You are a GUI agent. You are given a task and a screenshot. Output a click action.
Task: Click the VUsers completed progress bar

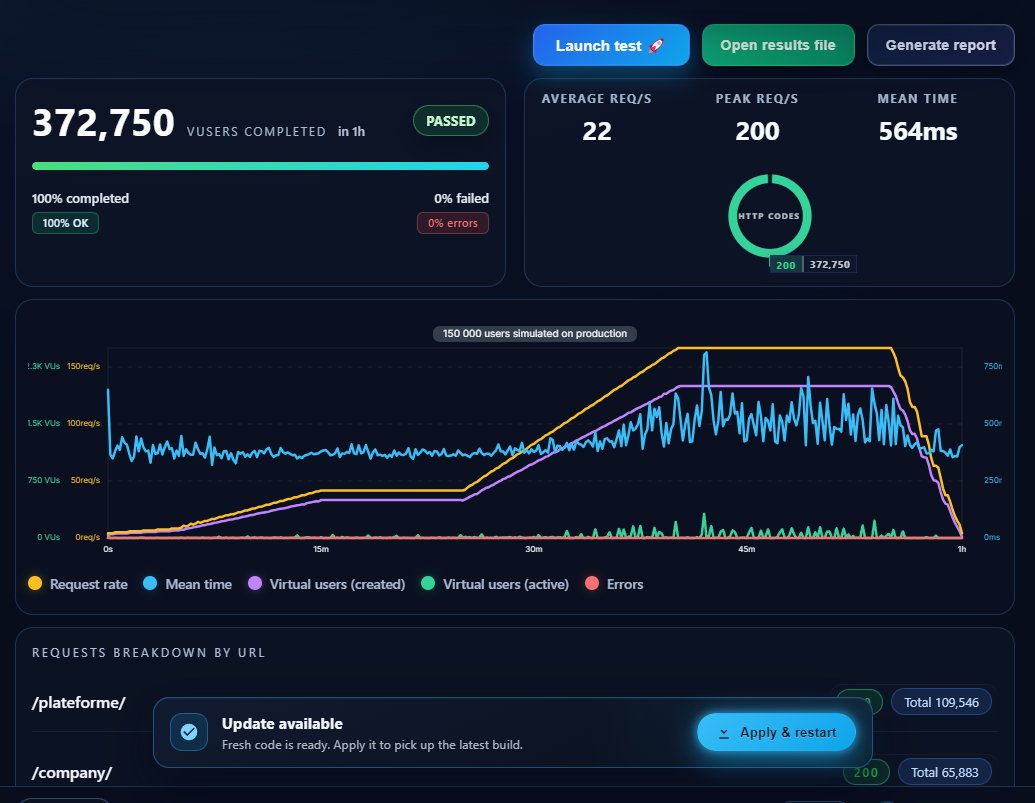[x=261, y=166]
